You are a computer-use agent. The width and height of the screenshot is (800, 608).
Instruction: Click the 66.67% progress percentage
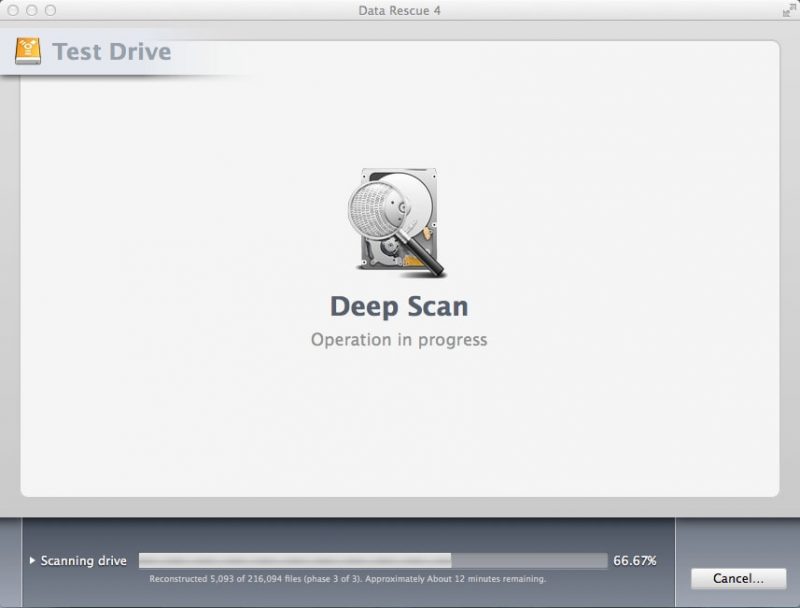[635, 561]
